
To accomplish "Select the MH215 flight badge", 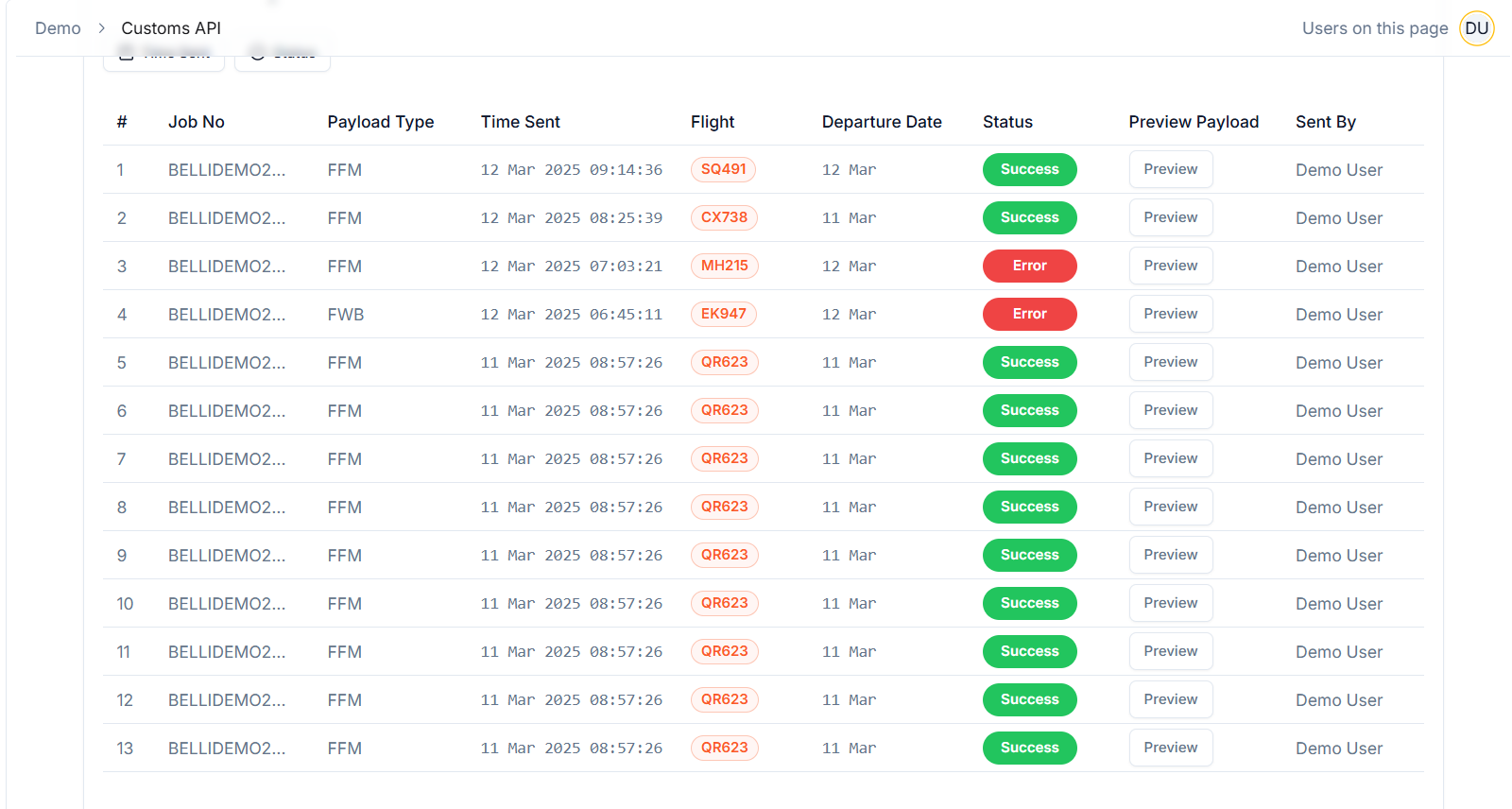I will pos(724,266).
